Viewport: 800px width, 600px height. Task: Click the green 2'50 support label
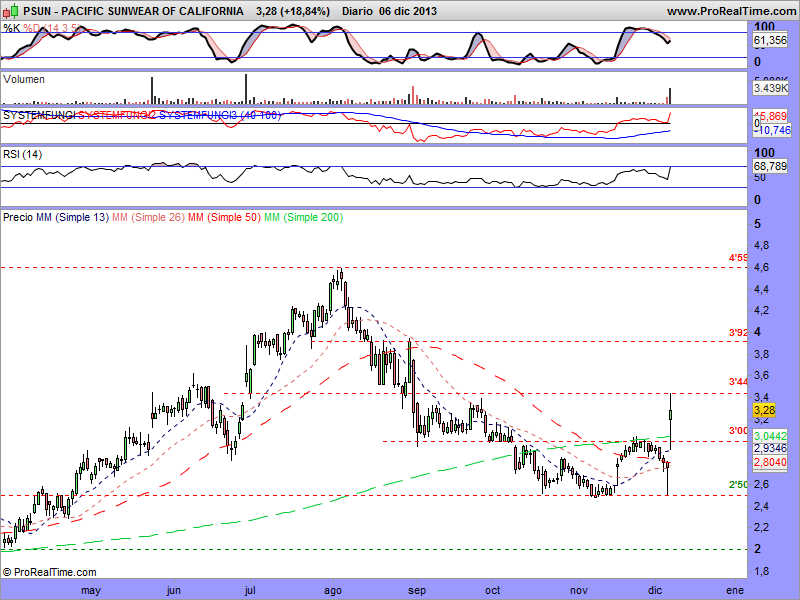pyautogui.click(x=738, y=484)
